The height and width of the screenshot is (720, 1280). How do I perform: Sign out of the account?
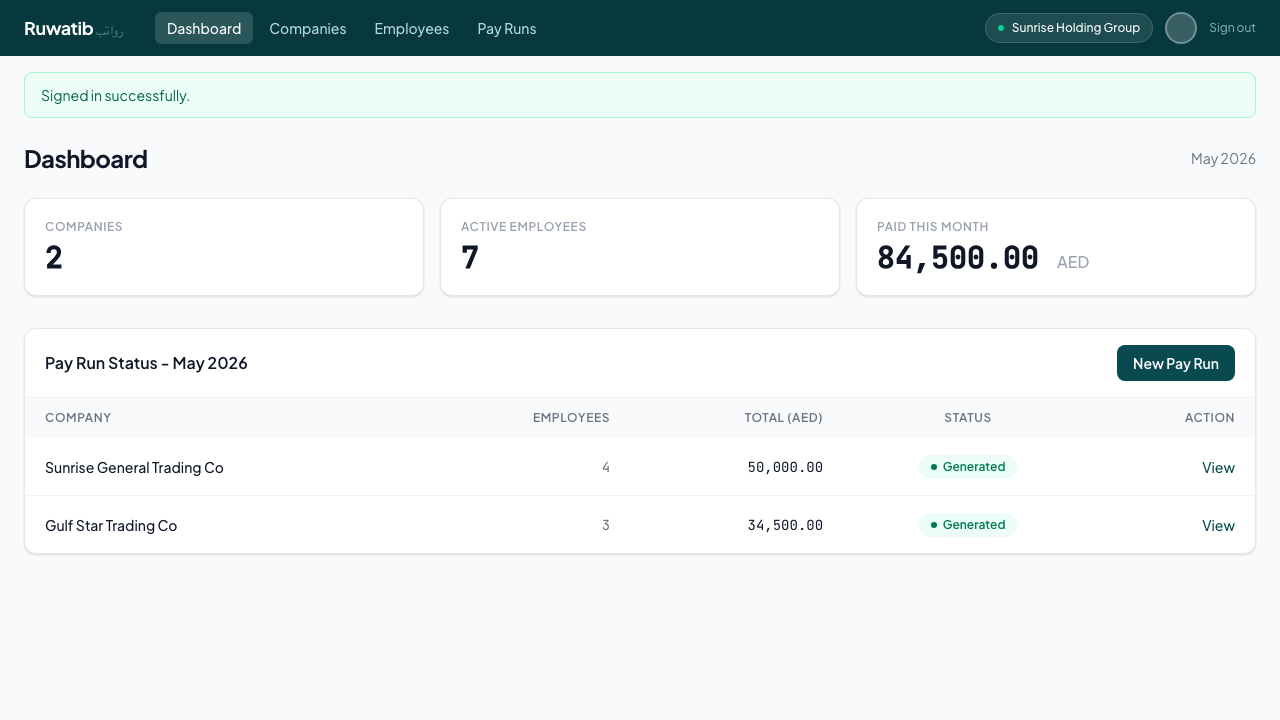1232,28
